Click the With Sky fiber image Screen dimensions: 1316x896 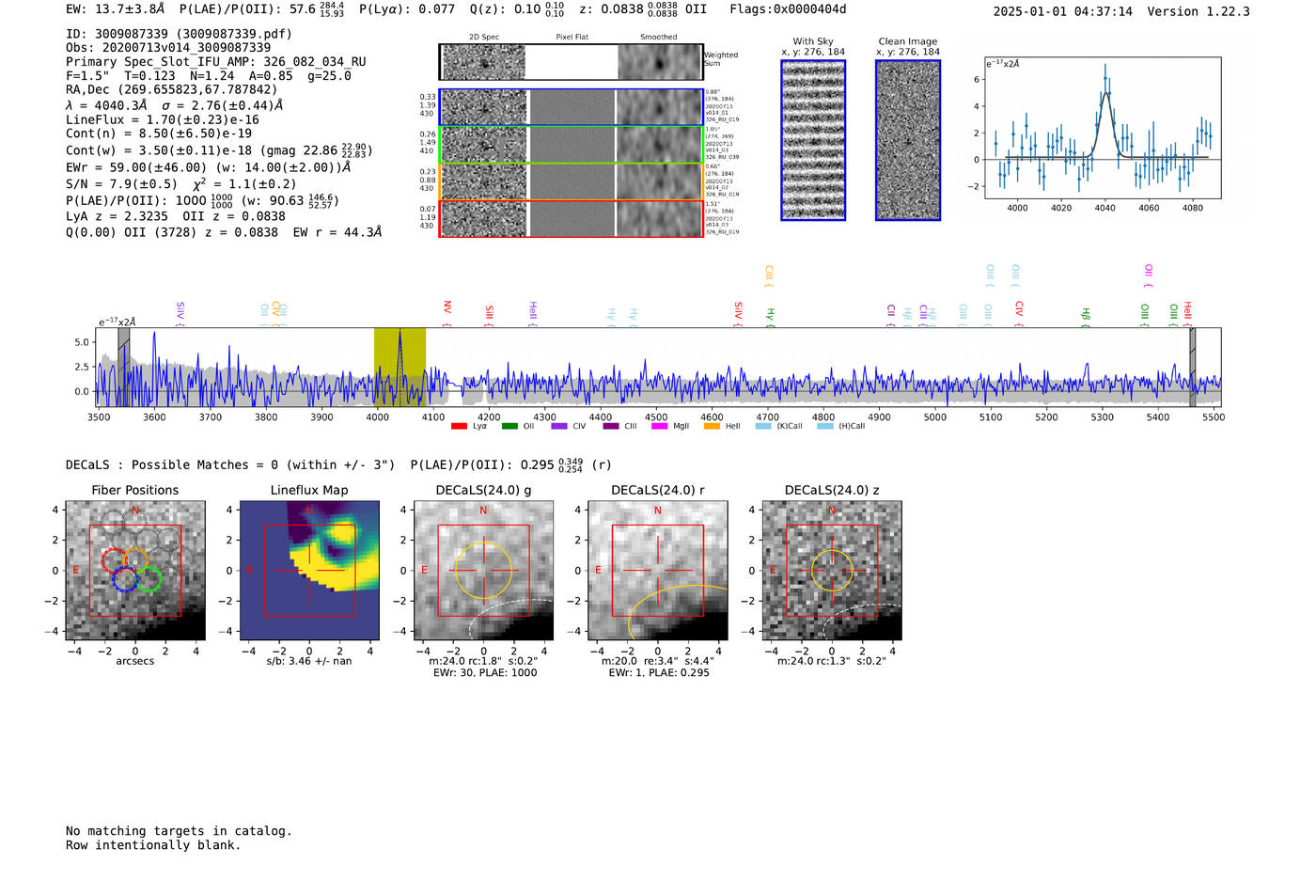click(813, 140)
